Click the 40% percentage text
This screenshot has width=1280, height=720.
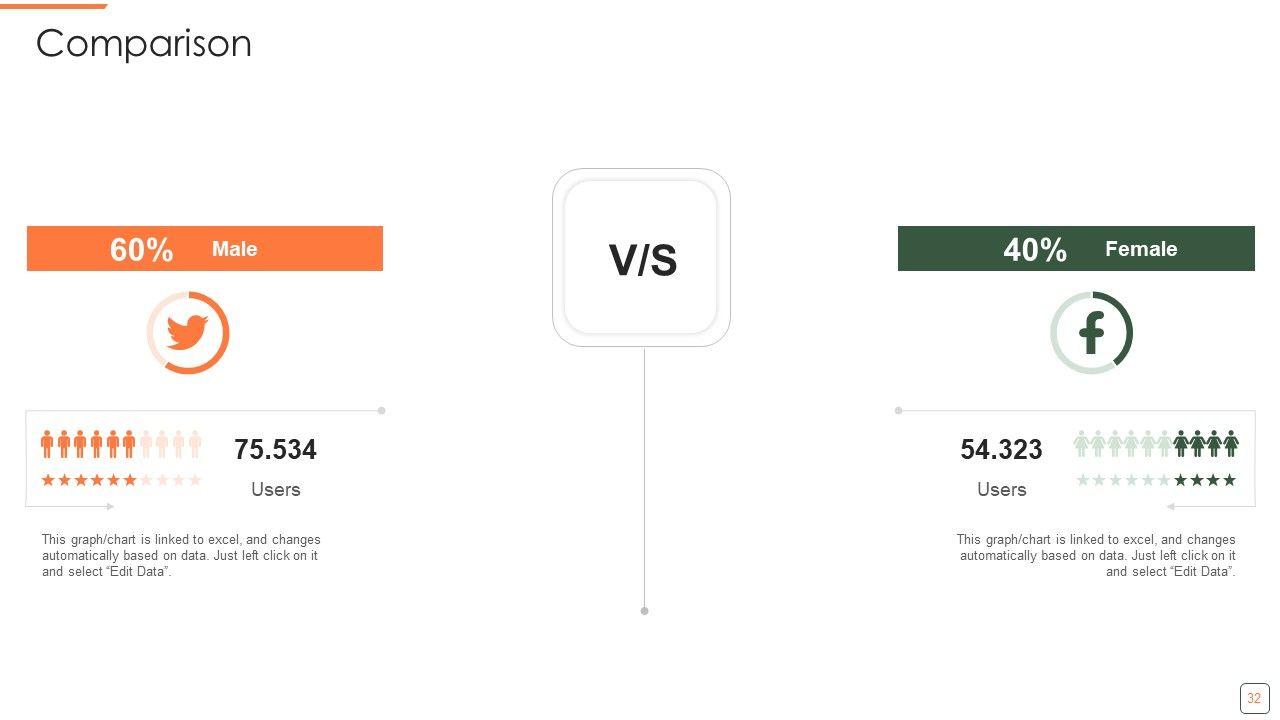click(1034, 249)
